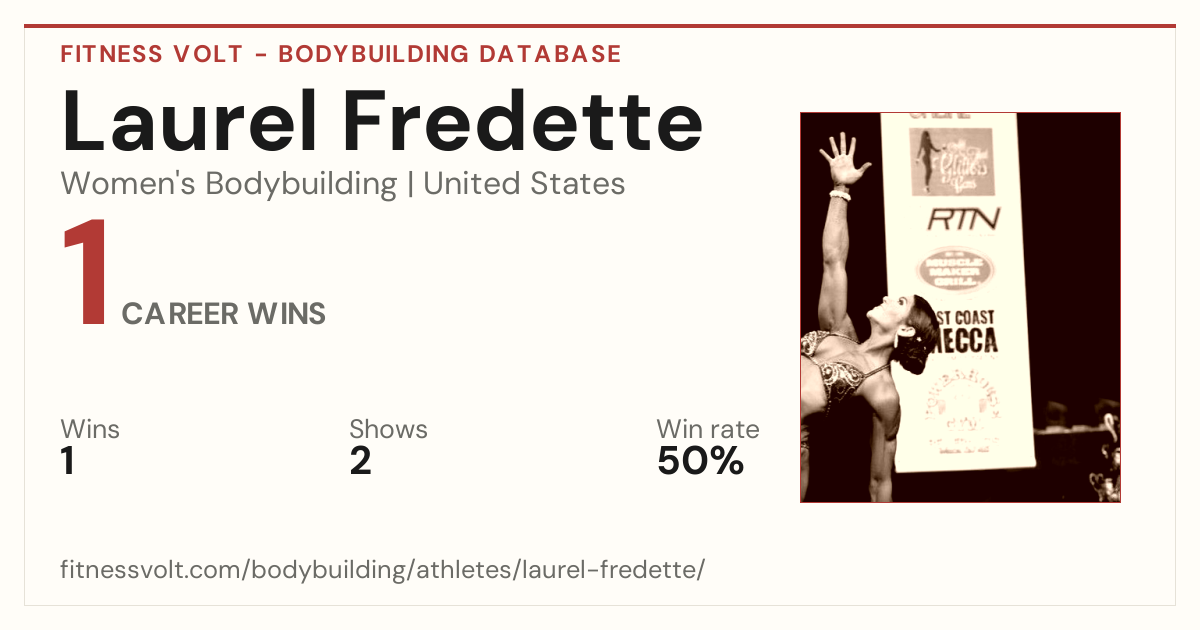The height and width of the screenshot is (630, 1200).
Task: Select the Laurel Fredette name heading
Action: 382,122
